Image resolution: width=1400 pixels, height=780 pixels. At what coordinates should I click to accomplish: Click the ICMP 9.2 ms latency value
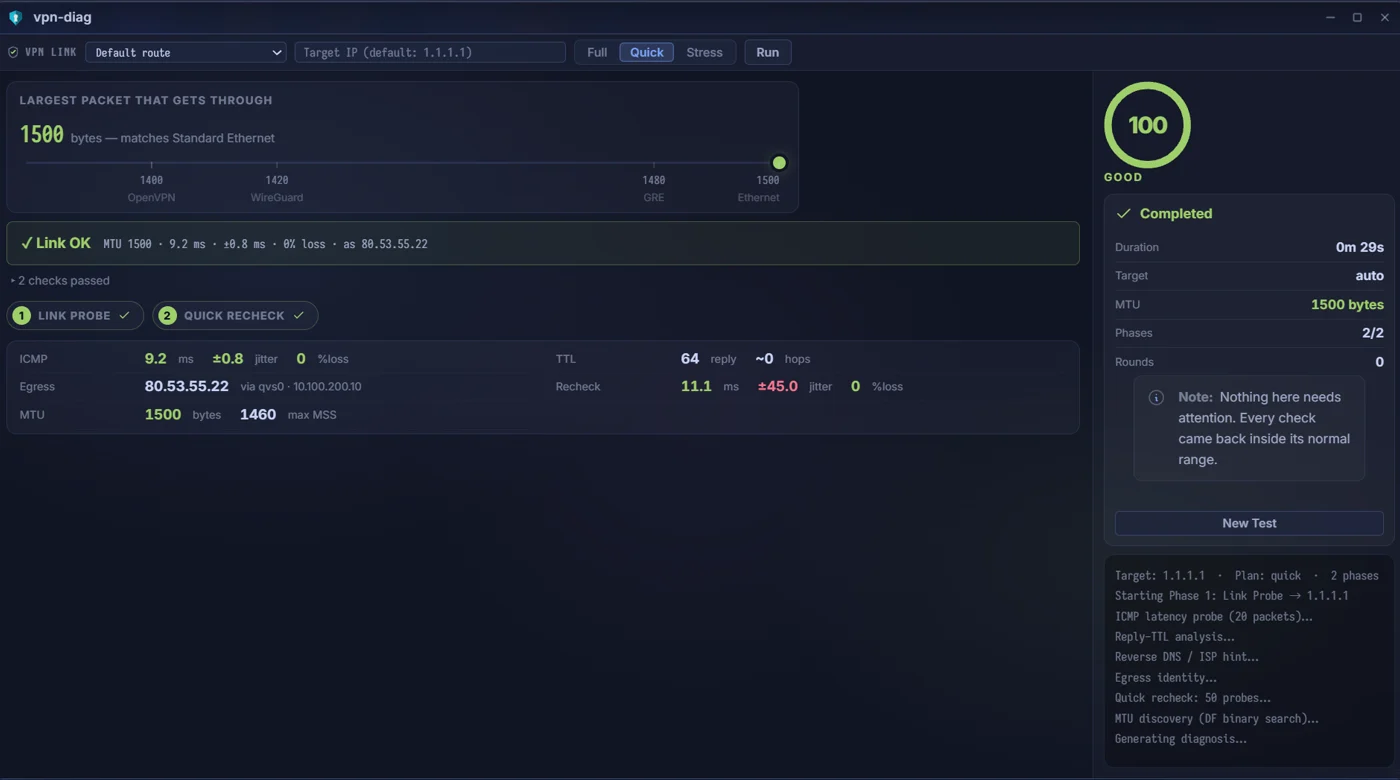click(x=156, y=358)
